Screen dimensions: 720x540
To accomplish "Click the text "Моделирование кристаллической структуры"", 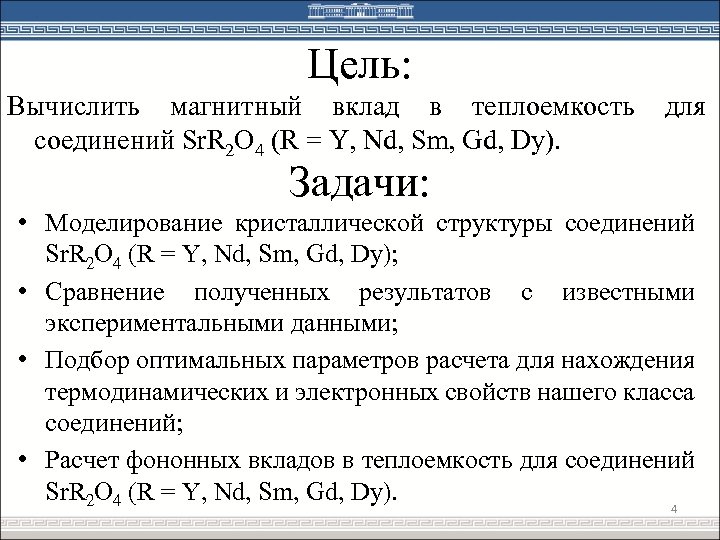I will 299,224.
